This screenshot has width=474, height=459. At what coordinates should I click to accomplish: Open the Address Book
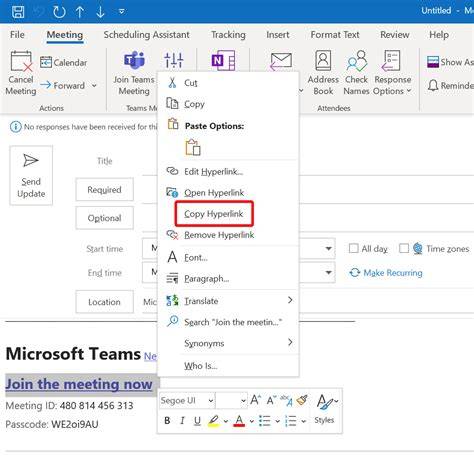pos(323,73)
